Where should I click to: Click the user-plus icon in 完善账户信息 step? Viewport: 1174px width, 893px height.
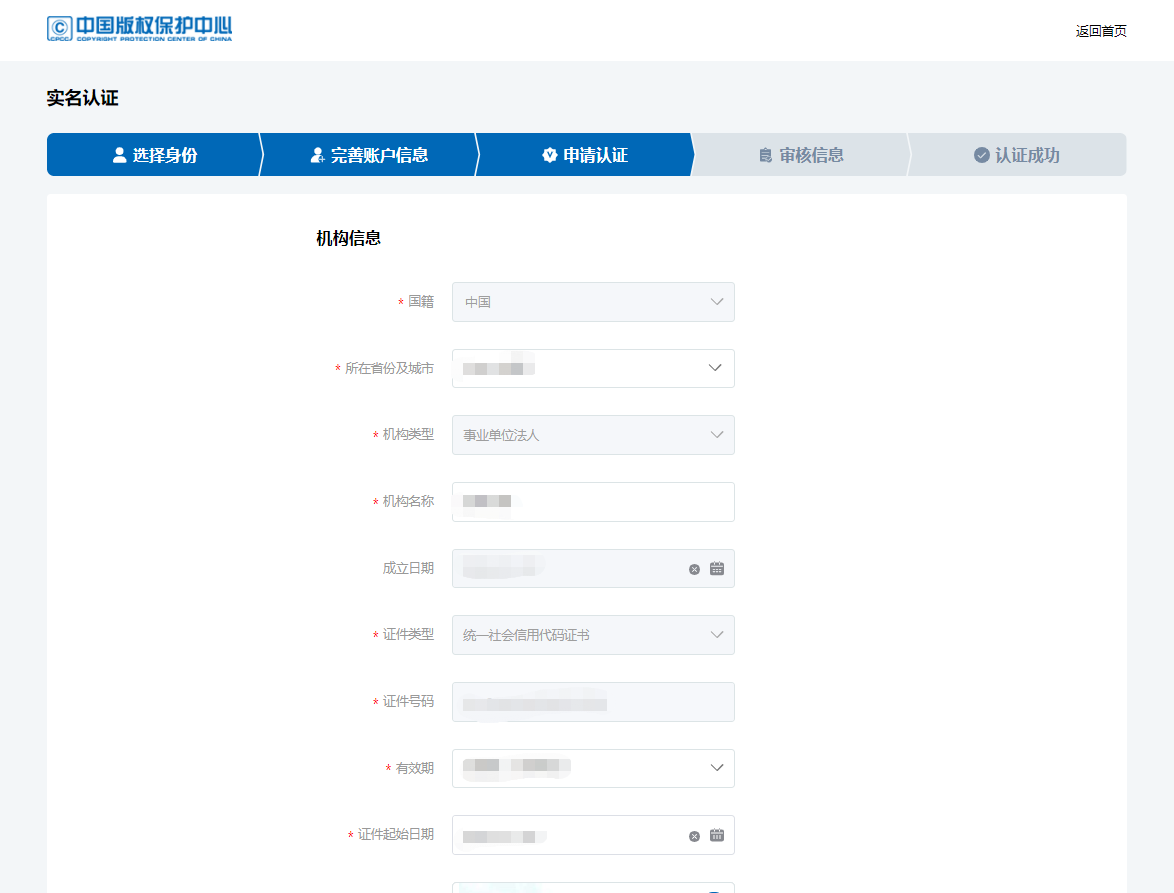pos(317,155)
